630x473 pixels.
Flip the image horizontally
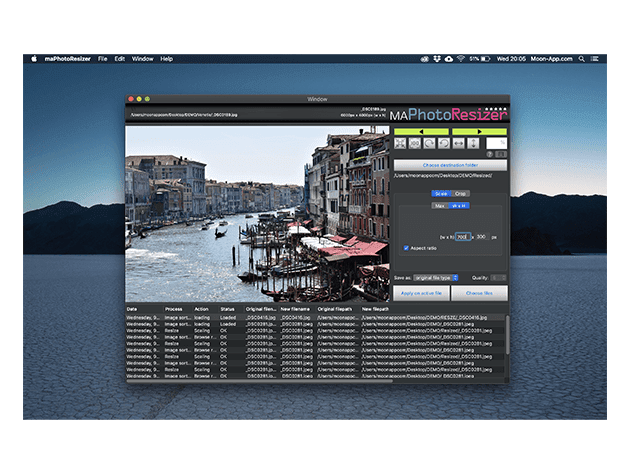[460, 144]
